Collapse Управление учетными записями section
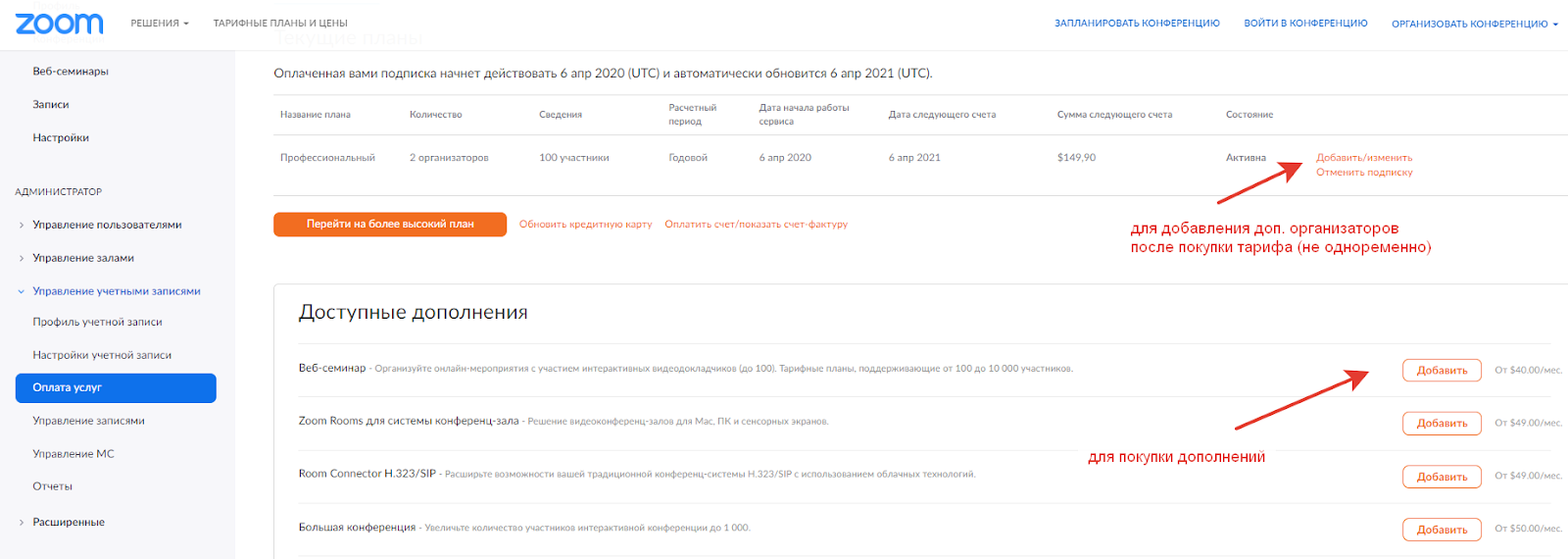The image size is (1568, 559). point(116,291)
